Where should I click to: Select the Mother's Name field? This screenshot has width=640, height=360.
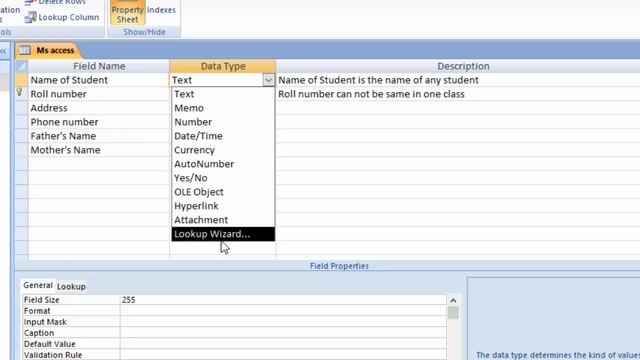coord(98,150)
